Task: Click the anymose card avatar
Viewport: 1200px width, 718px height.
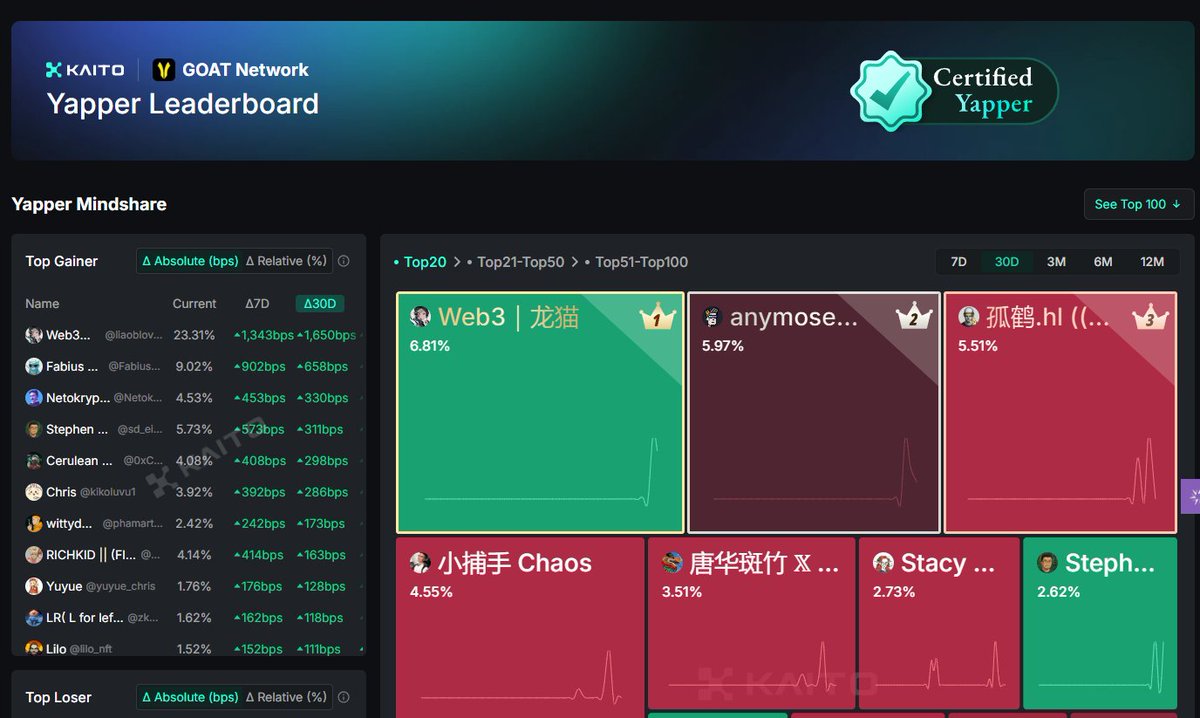Action: [x=712, y=317]
